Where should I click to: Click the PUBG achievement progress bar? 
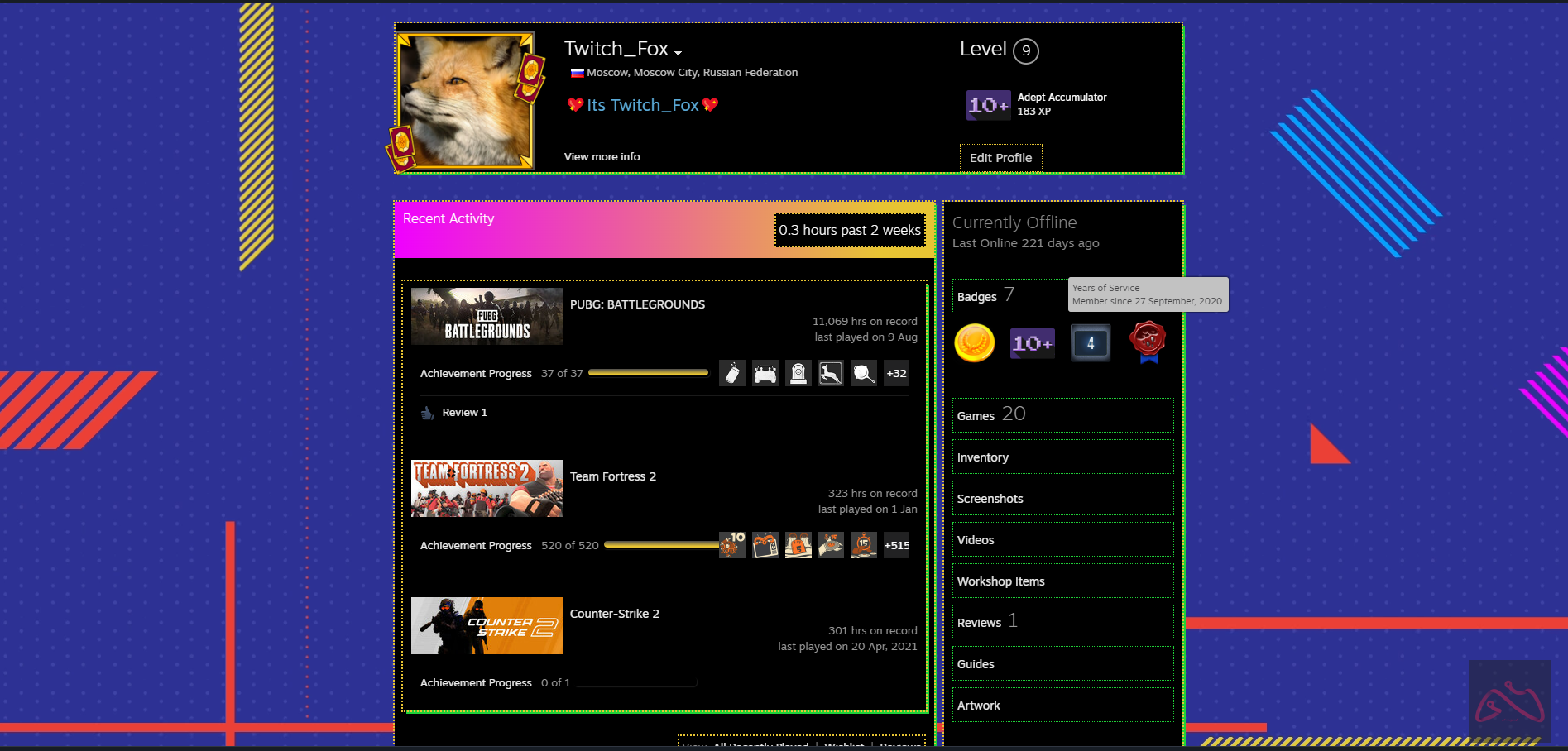coord(648,374)
